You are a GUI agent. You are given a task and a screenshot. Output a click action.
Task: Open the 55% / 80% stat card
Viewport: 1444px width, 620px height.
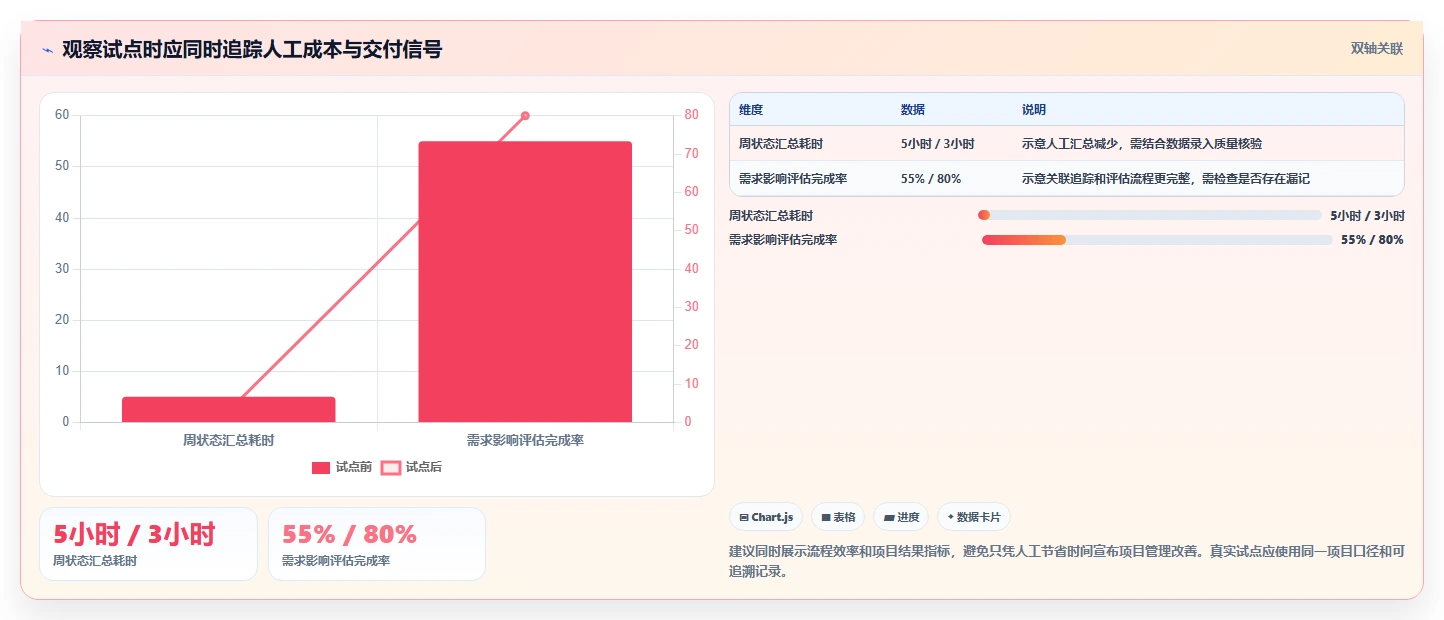click(377, 544)
